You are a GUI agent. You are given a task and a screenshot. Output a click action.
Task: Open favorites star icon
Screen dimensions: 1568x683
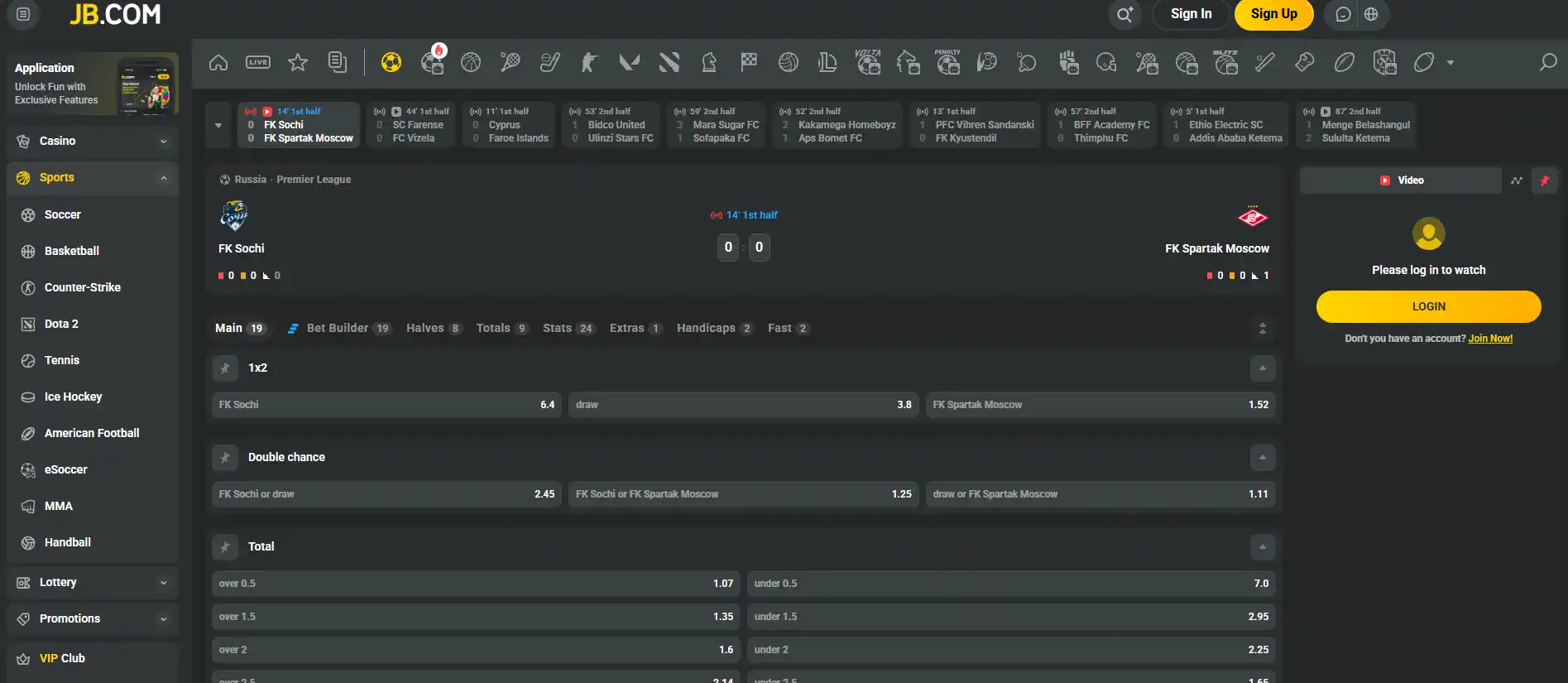pyautogui.click(x=298, y=62)
